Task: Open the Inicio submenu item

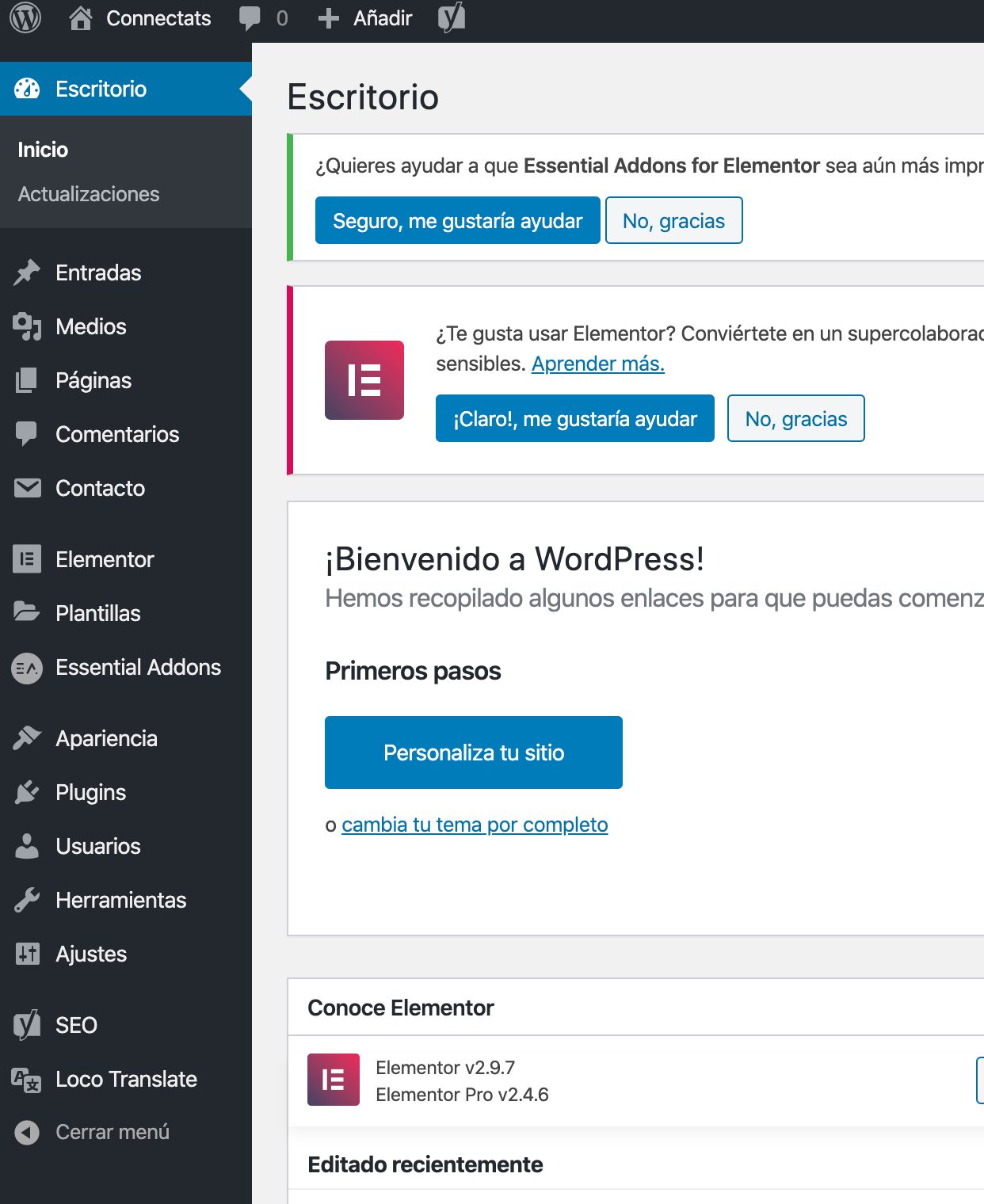Action: [43, 150]
